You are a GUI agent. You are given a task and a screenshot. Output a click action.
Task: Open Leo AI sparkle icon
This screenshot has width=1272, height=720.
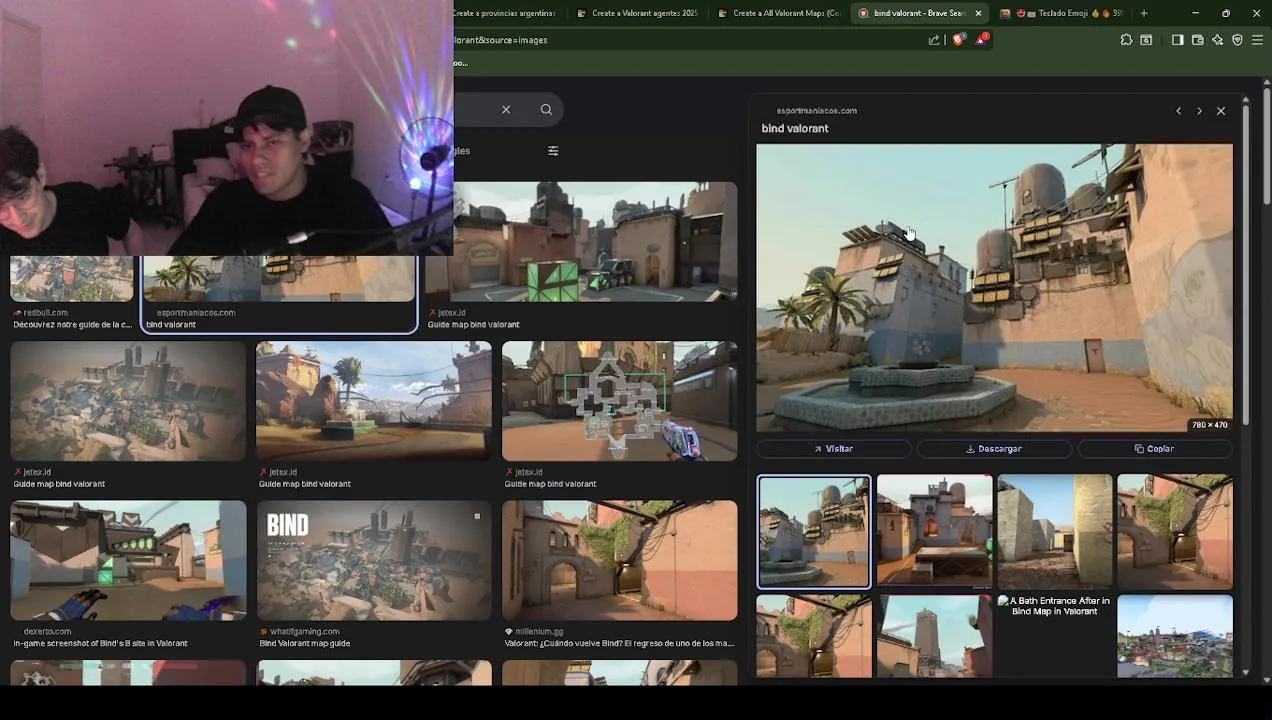pyautogui.click(x=1217, y=40)
